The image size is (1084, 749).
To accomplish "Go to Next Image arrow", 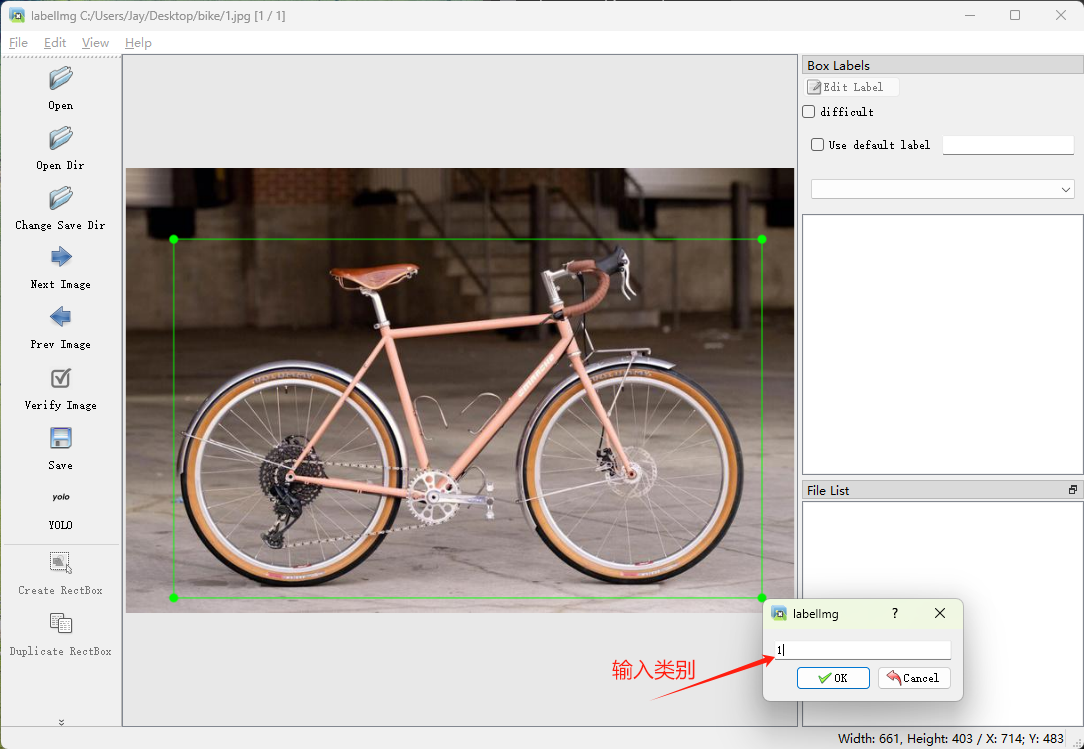I will (61, 258).
